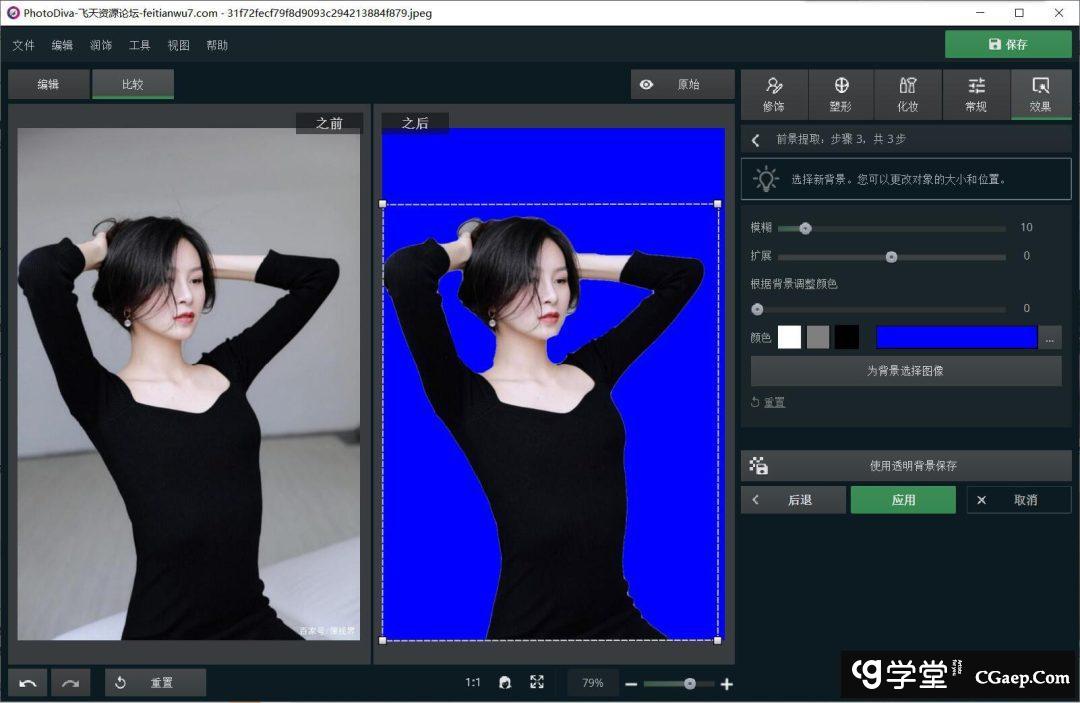Open the 工具 tools menu
1080x703 pixels.
139,45
